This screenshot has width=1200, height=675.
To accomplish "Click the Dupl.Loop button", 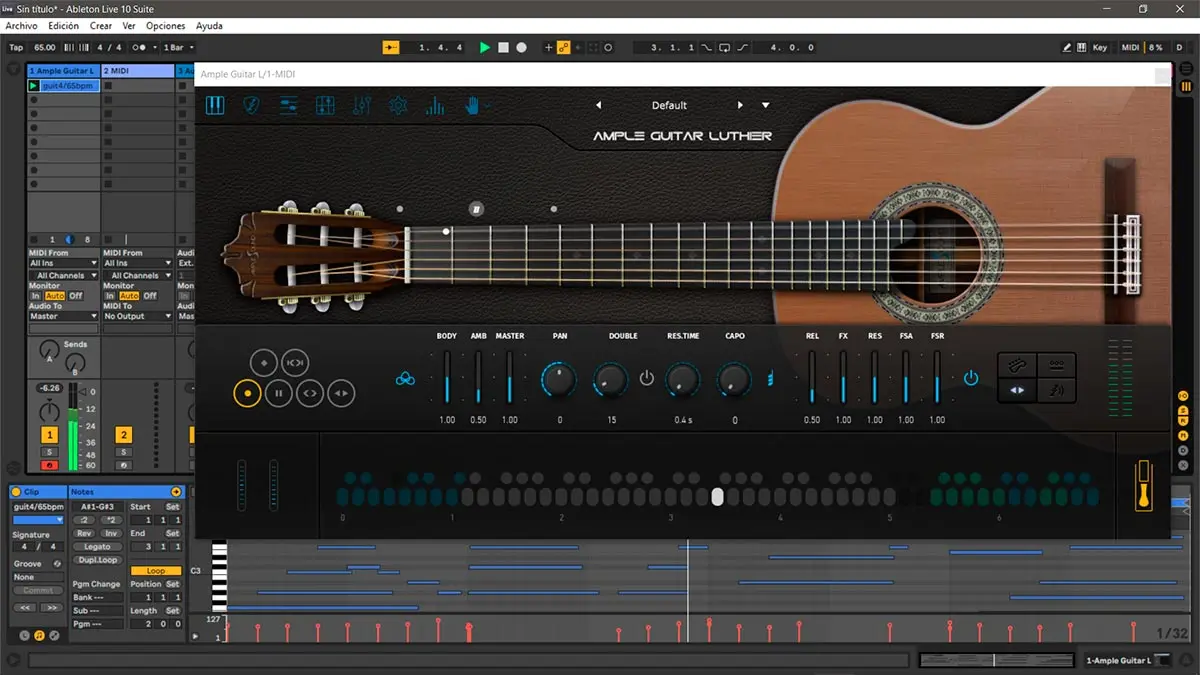I will (97, 560).
